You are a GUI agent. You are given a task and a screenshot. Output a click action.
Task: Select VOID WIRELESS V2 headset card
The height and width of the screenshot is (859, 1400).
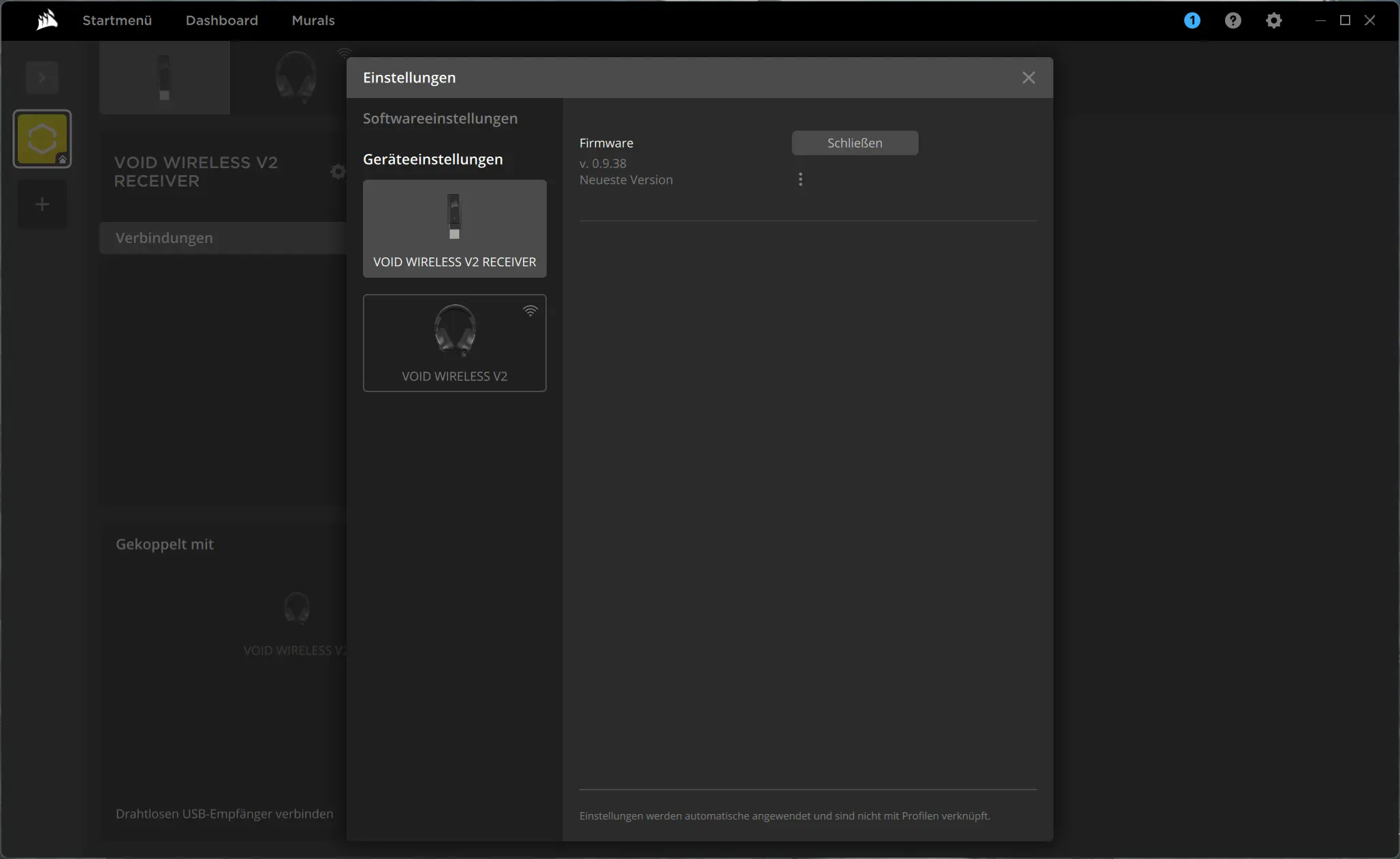click(454, 343)
